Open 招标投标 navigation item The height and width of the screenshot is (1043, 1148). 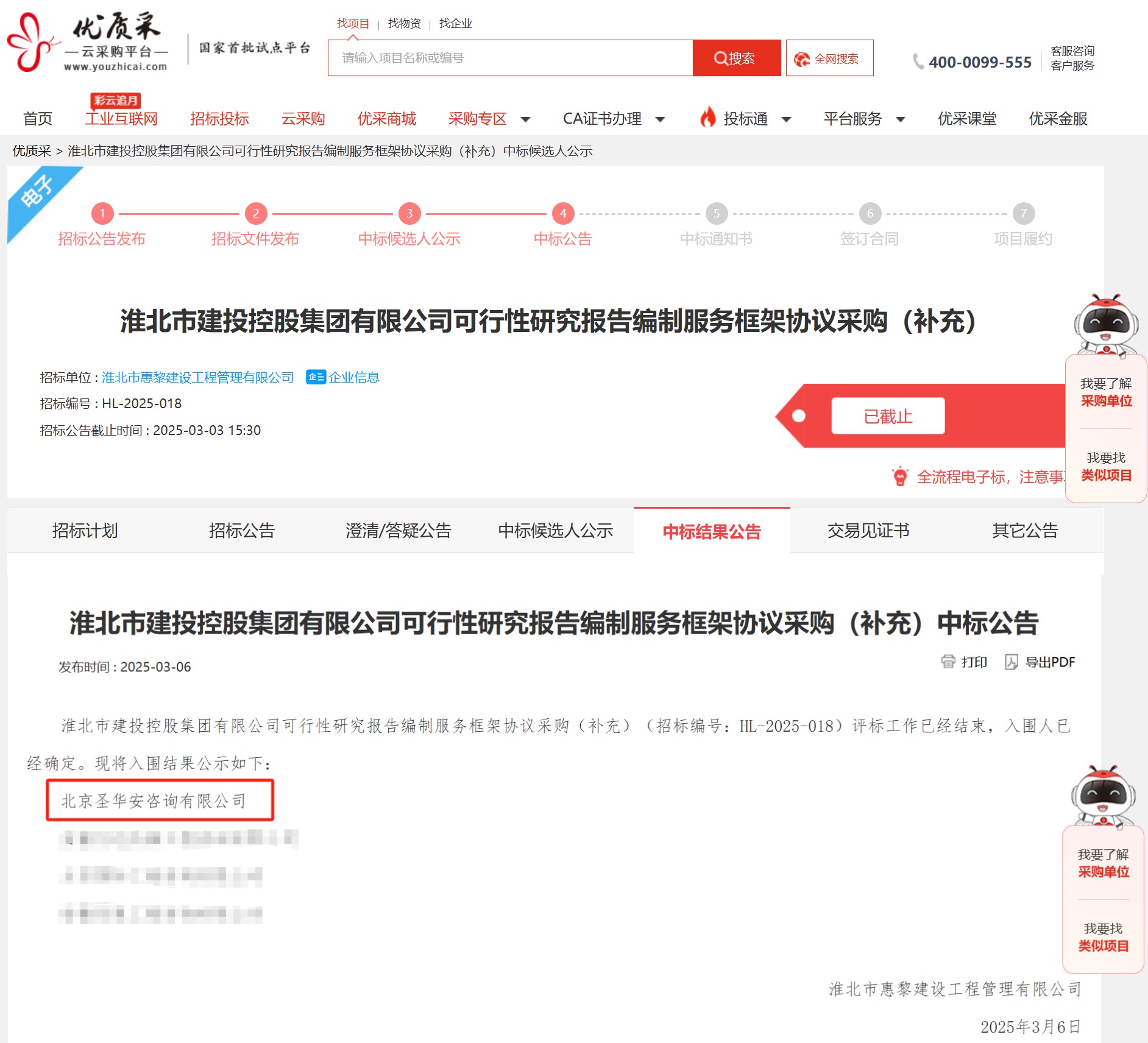(219, 119)
